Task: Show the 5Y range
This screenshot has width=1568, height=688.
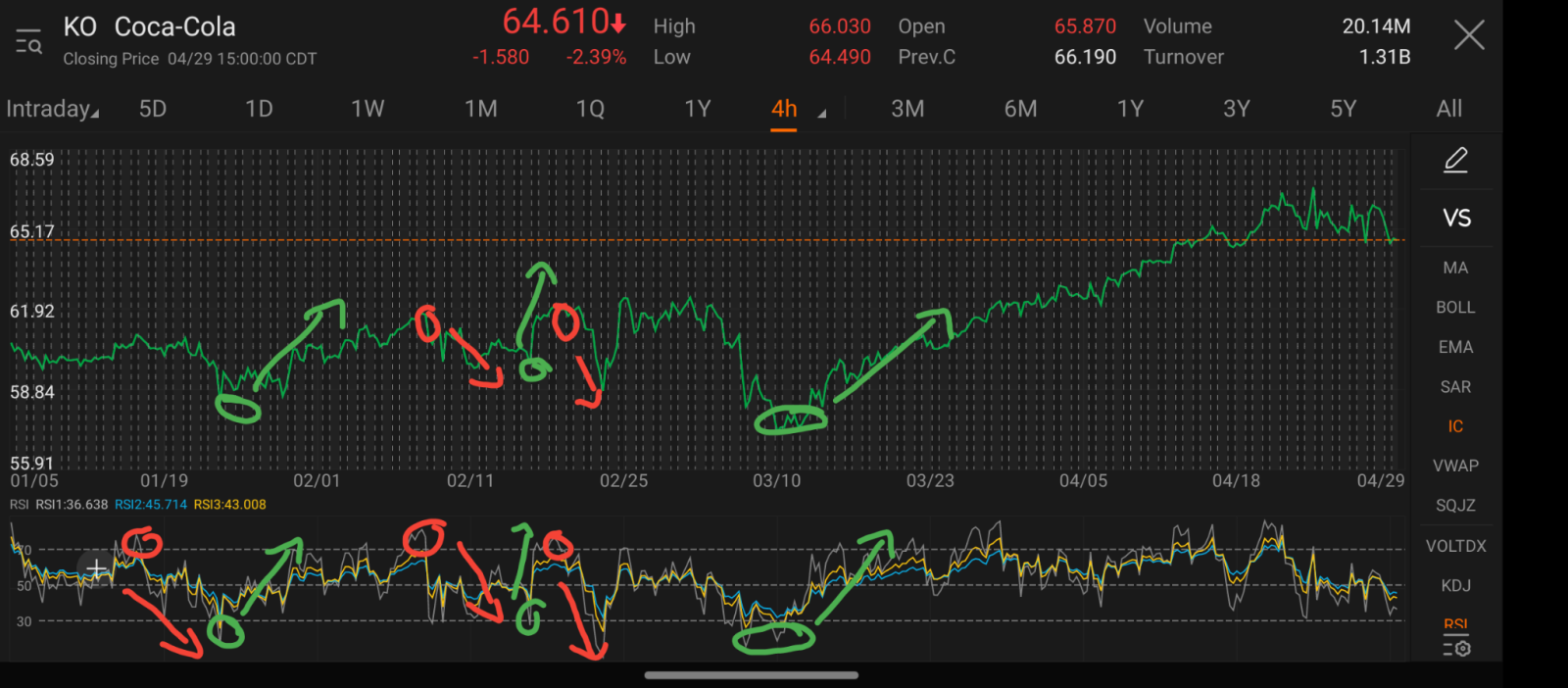Action: 1344,109
